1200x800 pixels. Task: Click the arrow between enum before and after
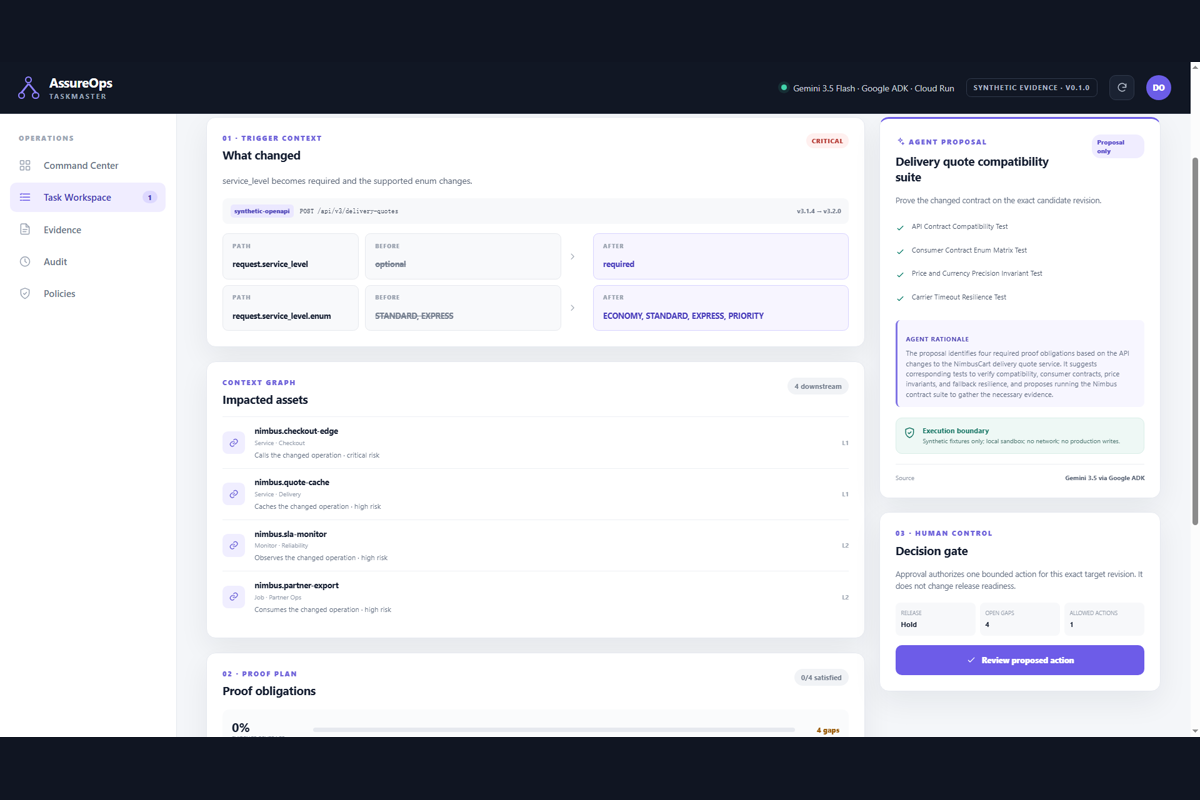[x=572, y=308]
